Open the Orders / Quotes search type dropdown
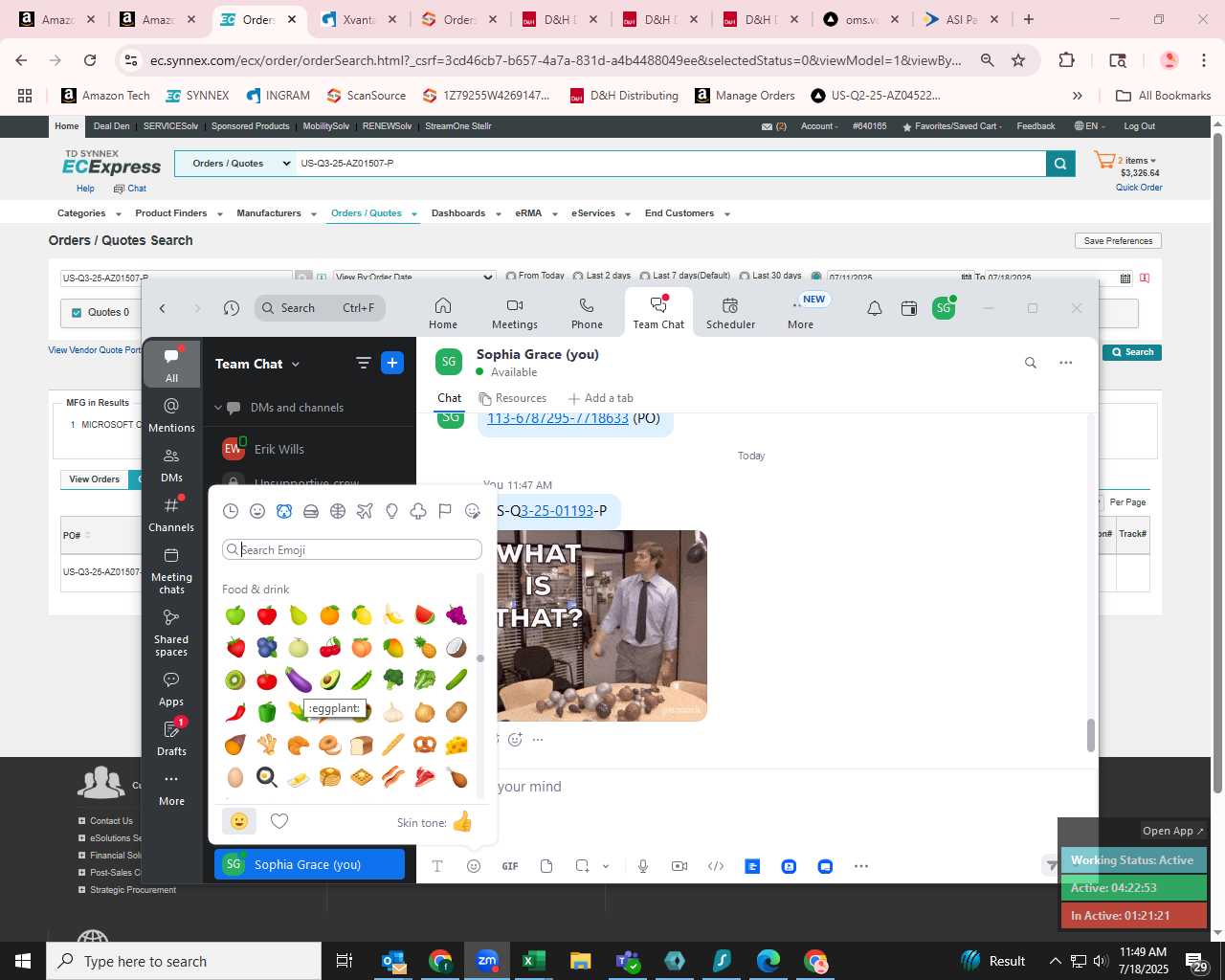 click(x=235, y=164)
